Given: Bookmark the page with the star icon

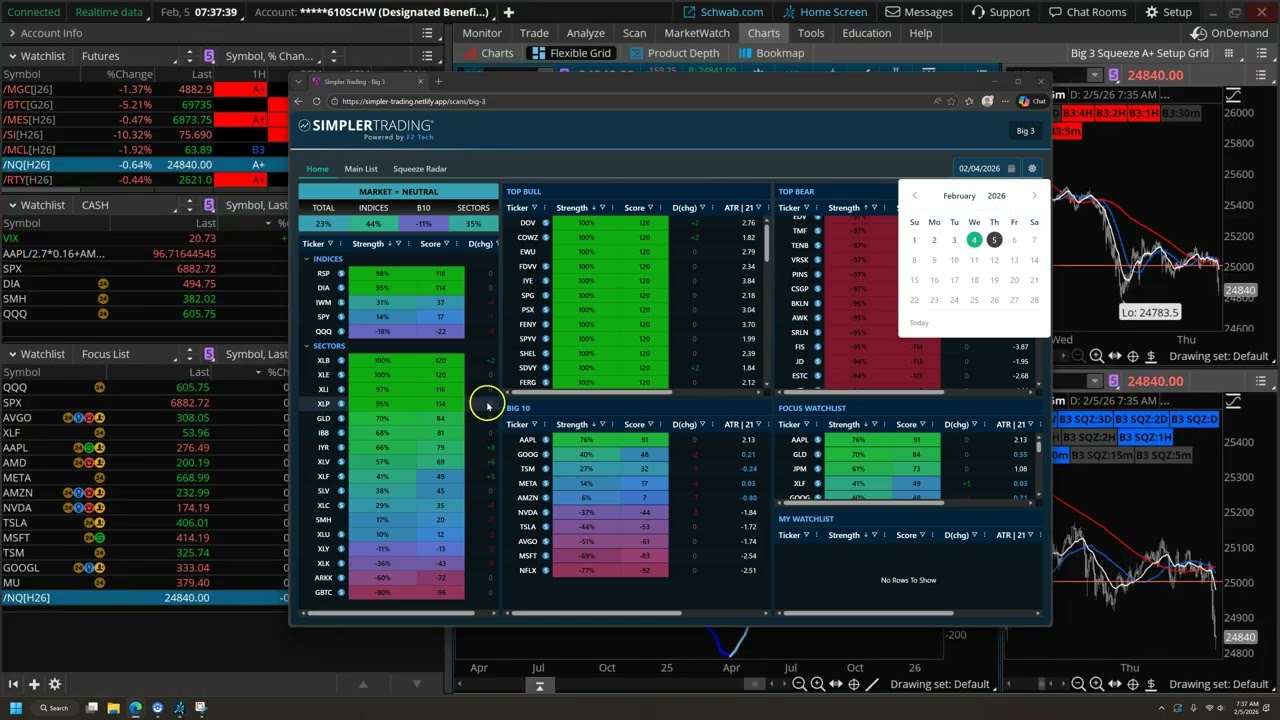Looking at the screenshot, I should pos(952,101).
